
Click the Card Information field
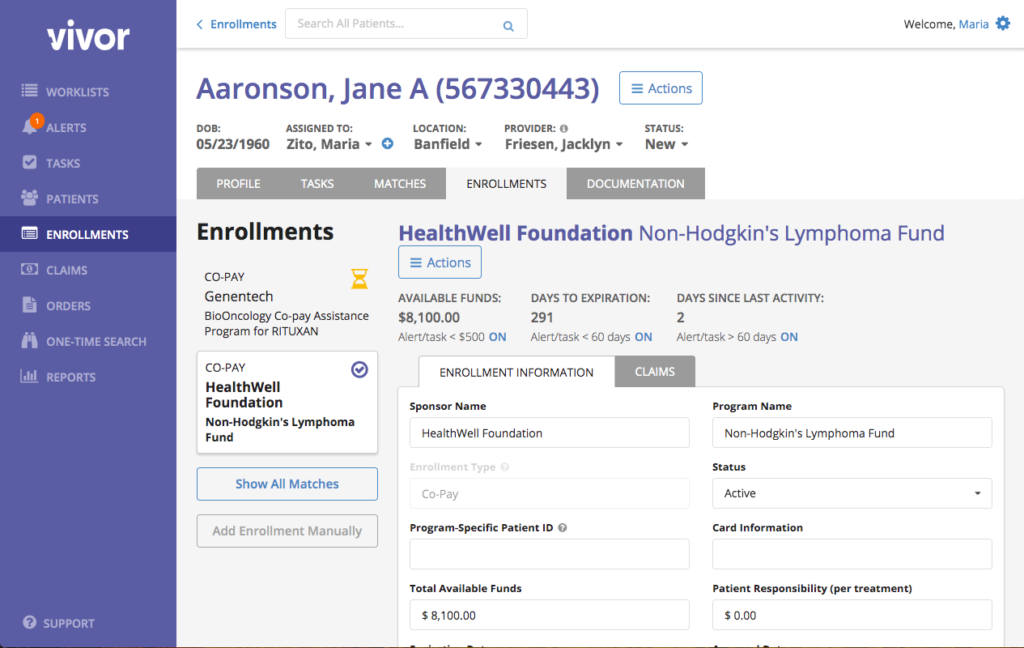[x=852, y=554]
